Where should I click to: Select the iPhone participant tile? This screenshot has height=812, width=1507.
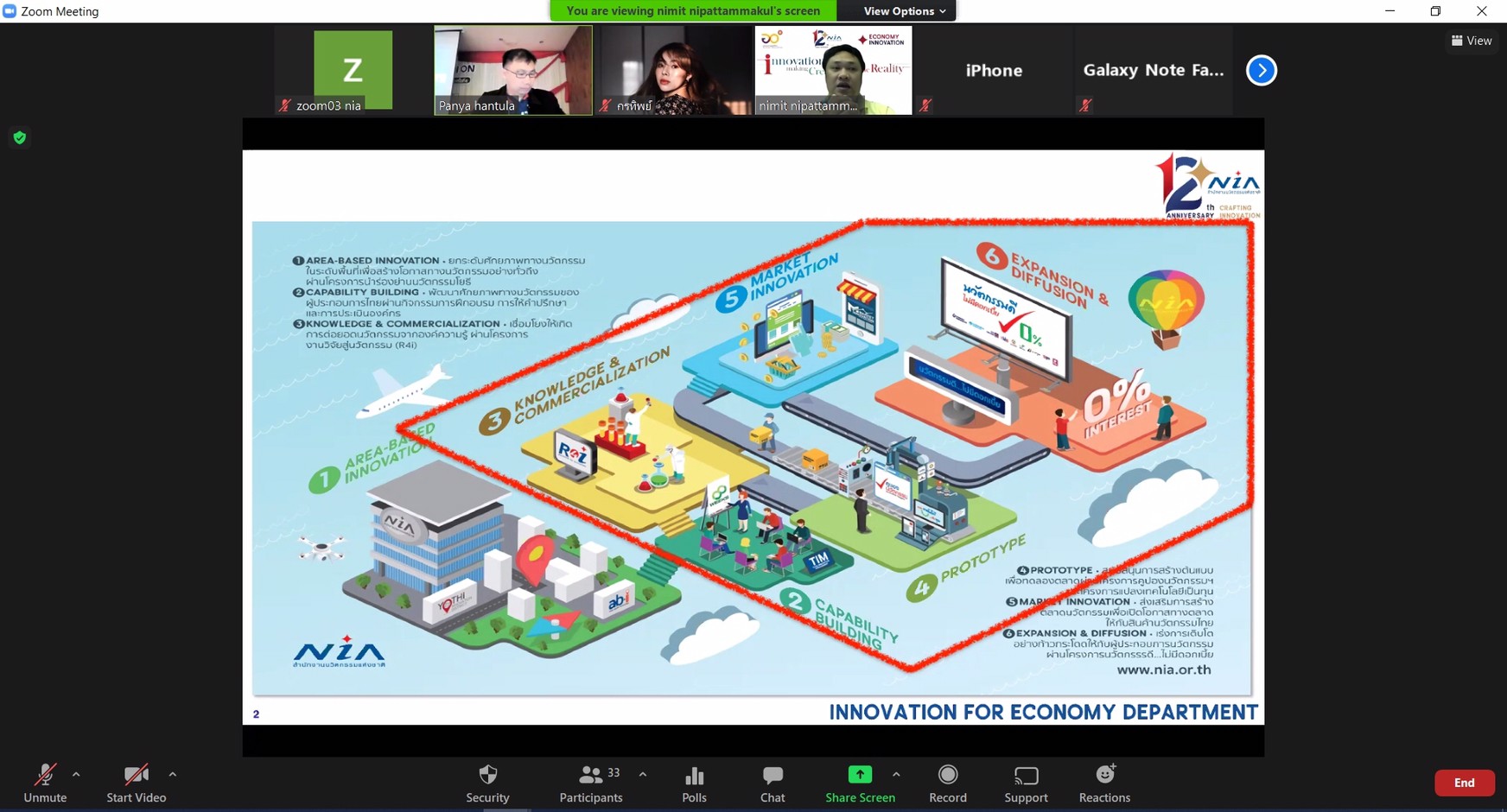[x=994, y=70]
